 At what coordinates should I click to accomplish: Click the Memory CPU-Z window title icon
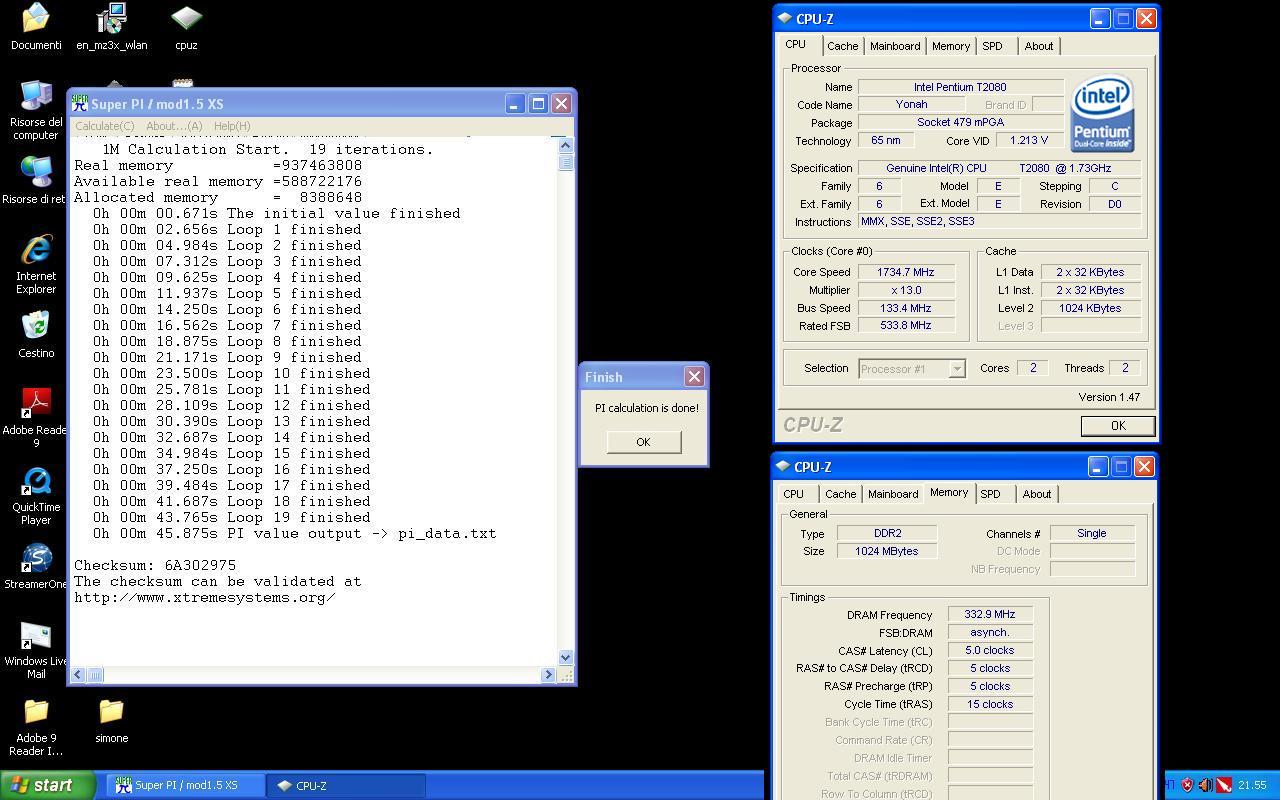coord(784,466)
